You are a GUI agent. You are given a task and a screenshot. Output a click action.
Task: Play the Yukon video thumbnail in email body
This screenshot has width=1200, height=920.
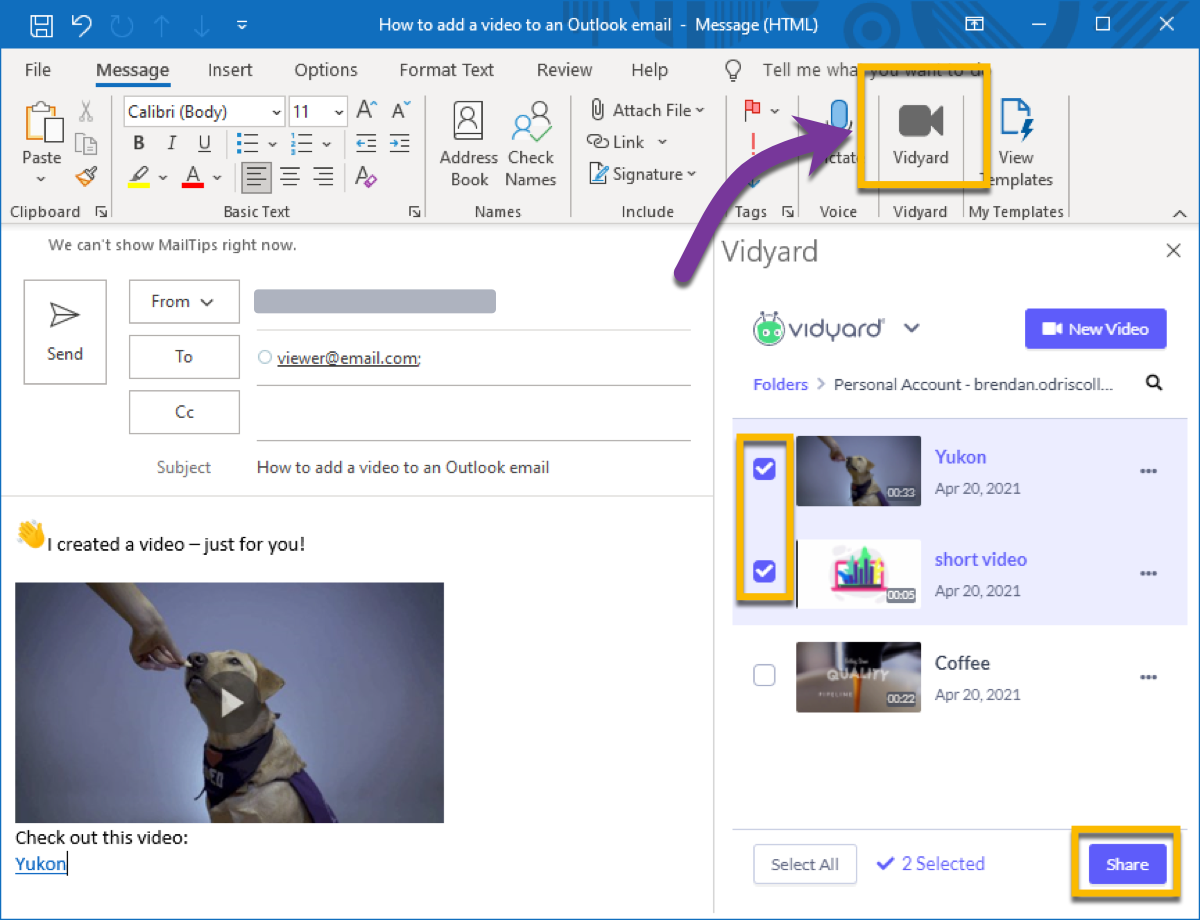230,703
